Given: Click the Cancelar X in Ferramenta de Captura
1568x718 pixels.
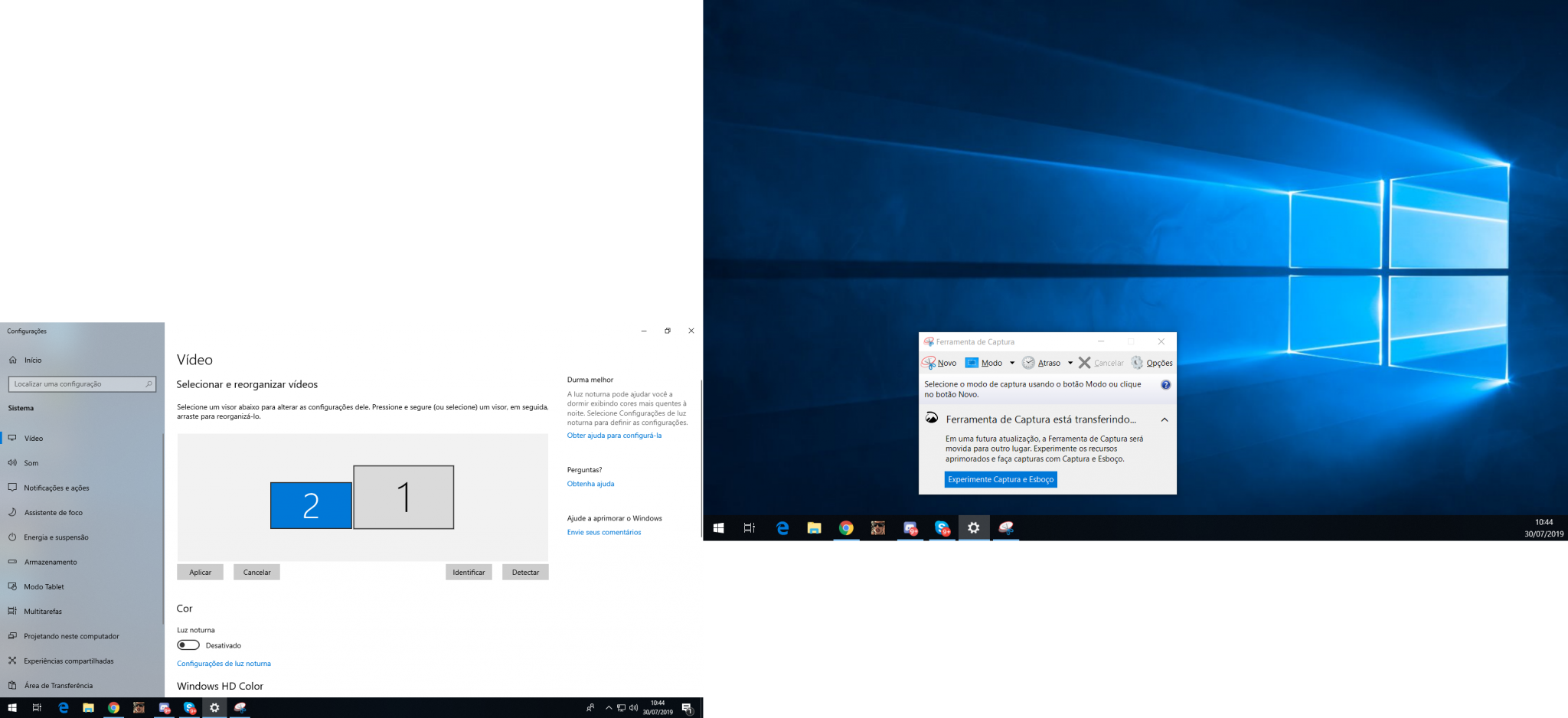Looking at the screenshot, I should click(x=1101, y=363).
